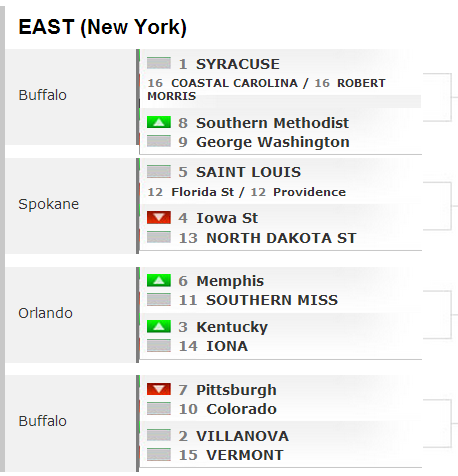Click green up arrow beside Memphis
This screenshot has width=458, height=476.
click(159, 280)
